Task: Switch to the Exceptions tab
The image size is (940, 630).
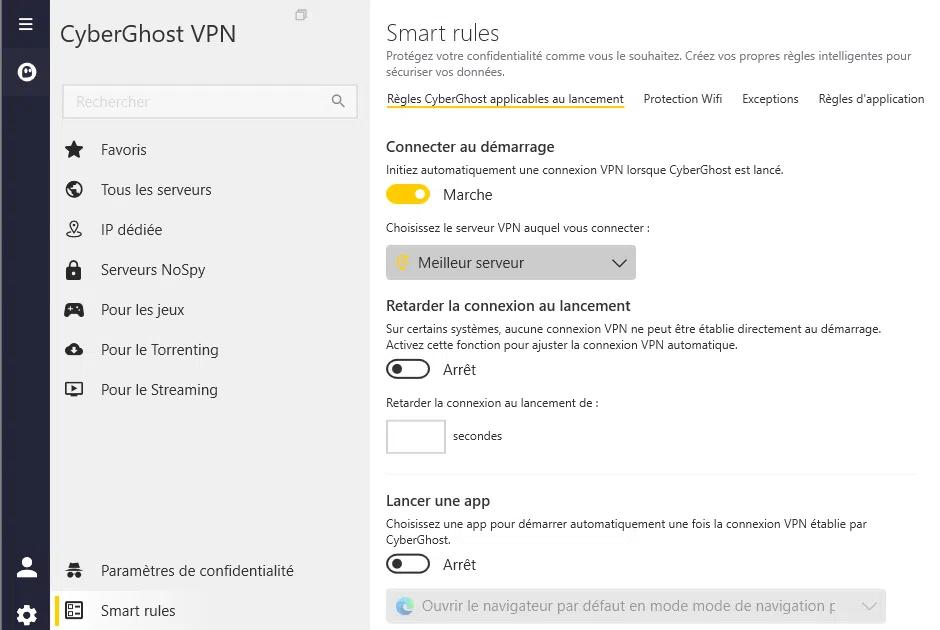Action: coord(770,99)
